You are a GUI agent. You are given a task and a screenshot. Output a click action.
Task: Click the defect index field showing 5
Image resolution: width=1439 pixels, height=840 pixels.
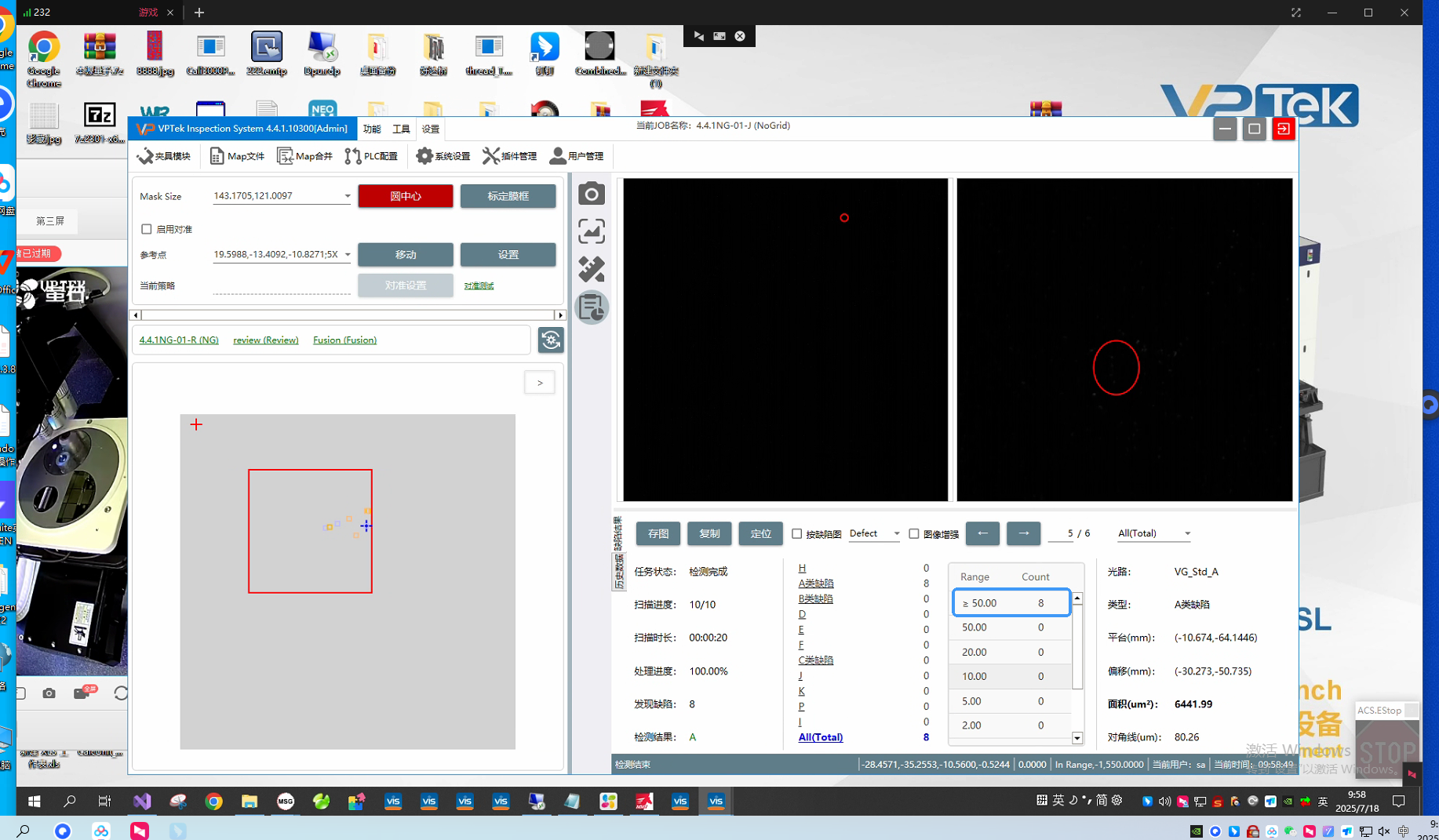pos(1062,533)
